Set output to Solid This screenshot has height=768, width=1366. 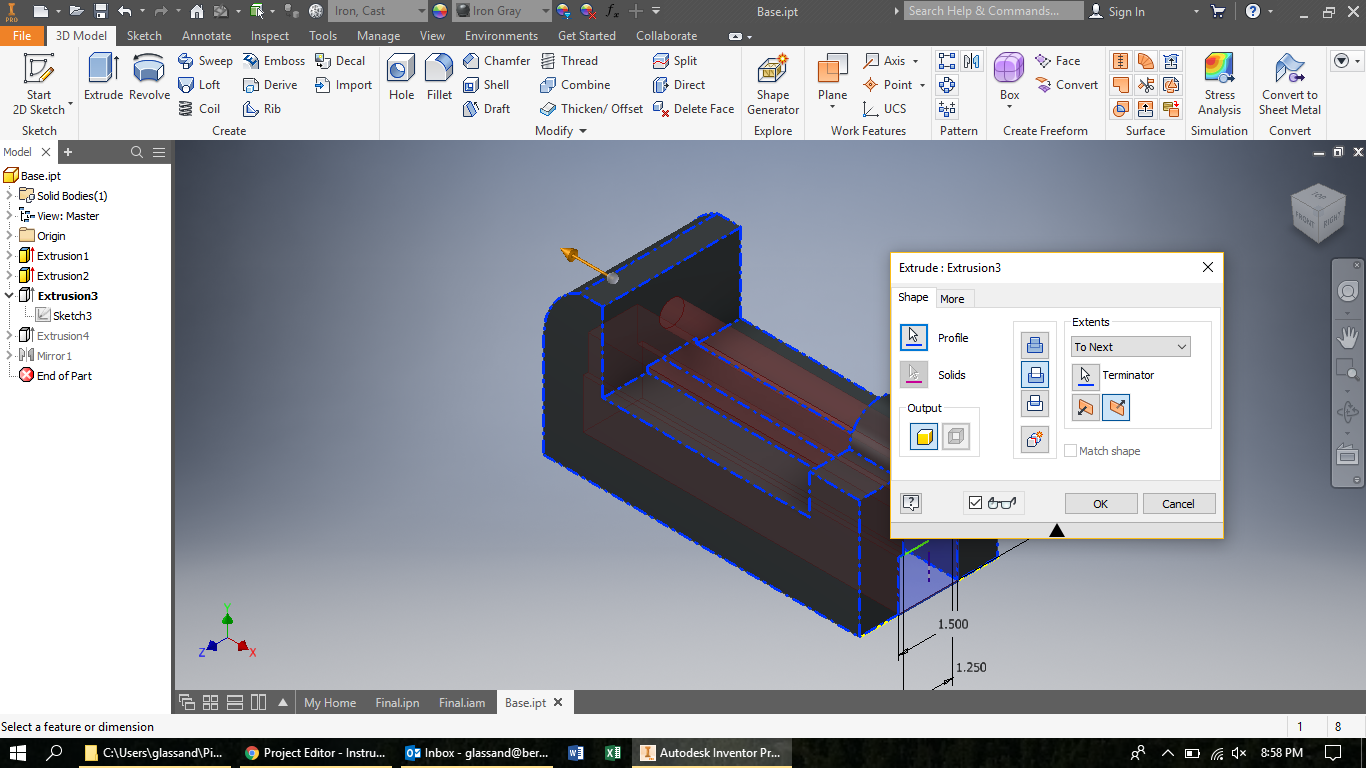coord(924,436)
